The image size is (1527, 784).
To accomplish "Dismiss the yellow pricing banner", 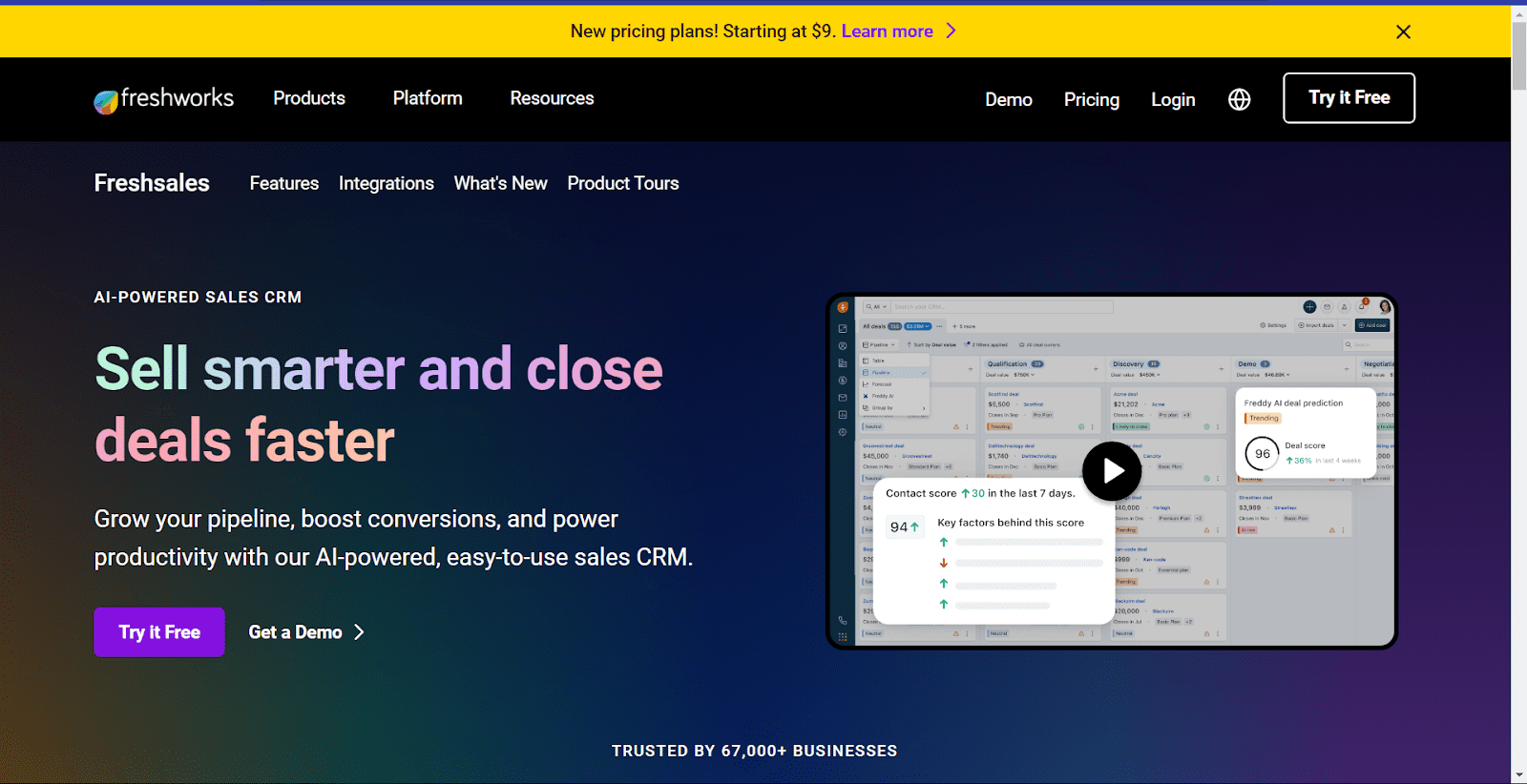I will (x=1403, y=31).
